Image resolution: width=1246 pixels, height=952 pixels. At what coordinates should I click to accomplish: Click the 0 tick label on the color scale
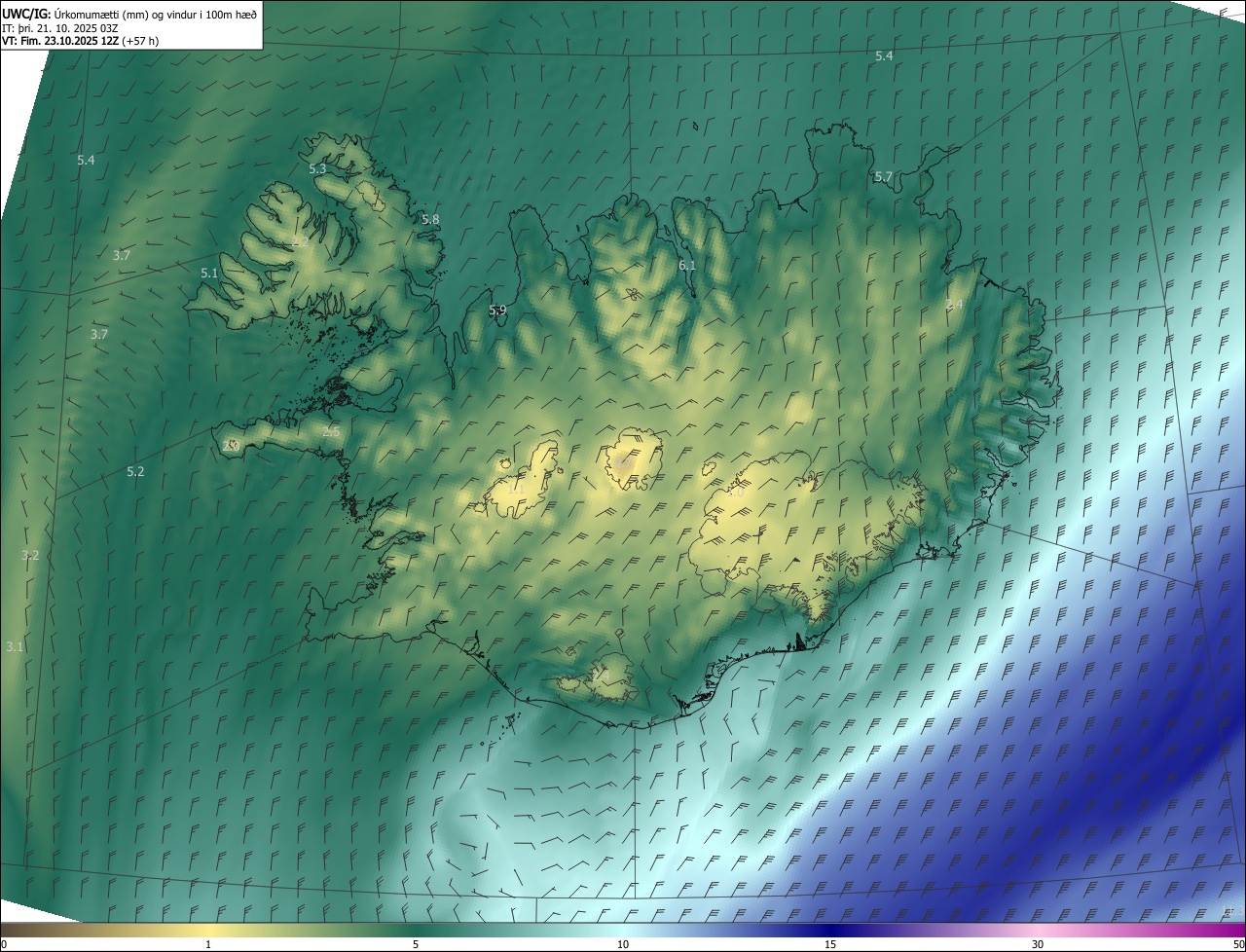[x=3, y=945]
